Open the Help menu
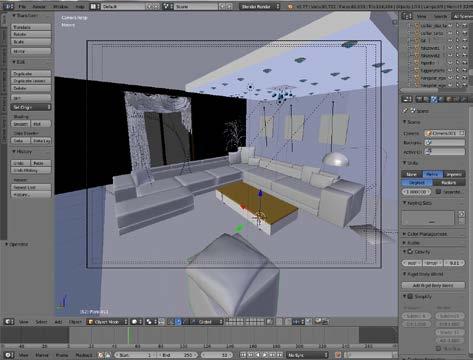Screen dimensions: 473x360 (x=80, y=6)
